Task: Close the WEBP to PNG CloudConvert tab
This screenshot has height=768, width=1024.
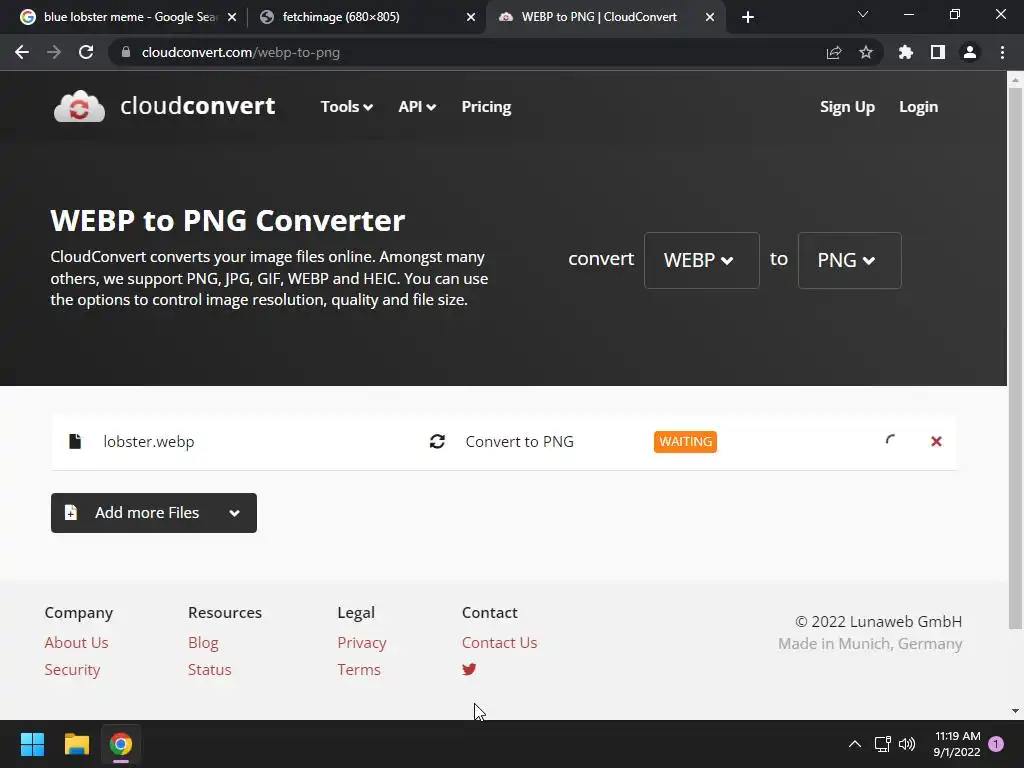Action: point(710,17)
